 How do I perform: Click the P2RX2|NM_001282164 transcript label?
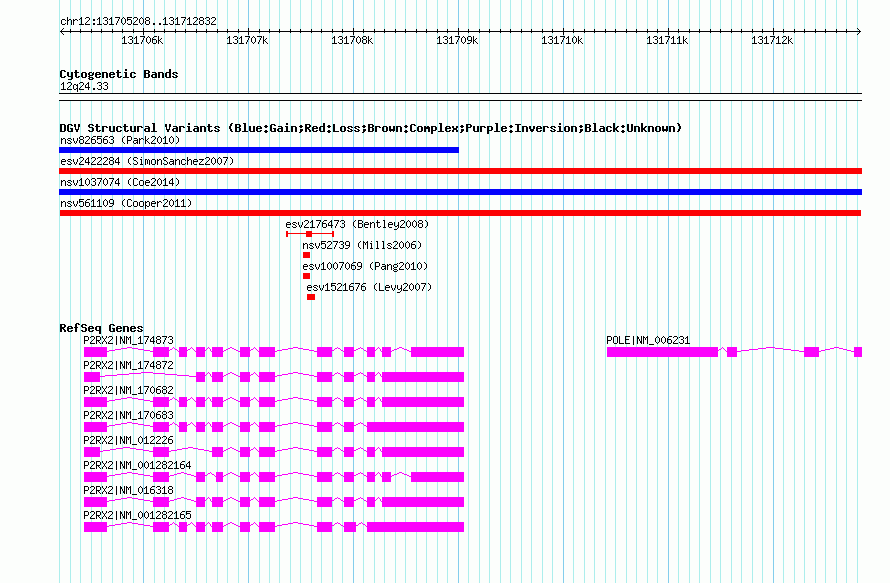[x=137, y=465]
